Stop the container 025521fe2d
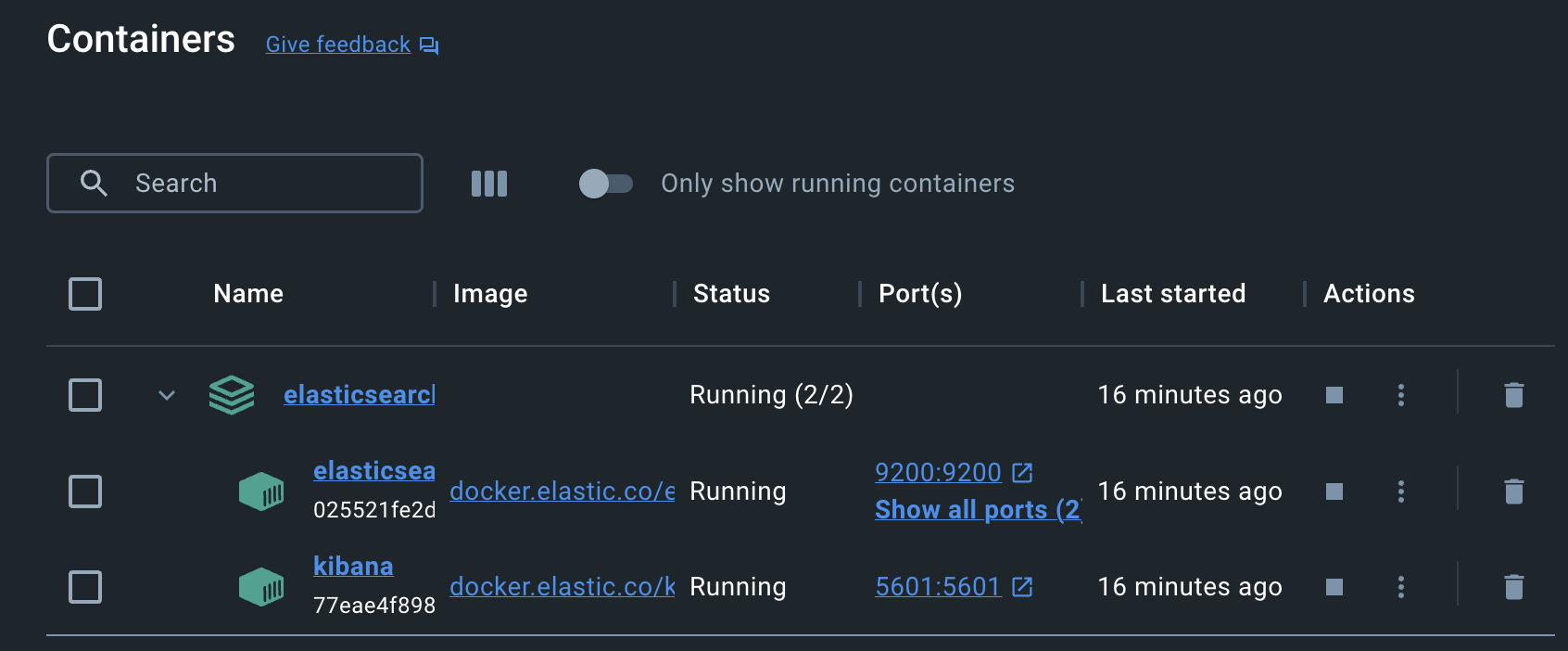Viewport: 1568px width, 651px height. click(1334, 491)
